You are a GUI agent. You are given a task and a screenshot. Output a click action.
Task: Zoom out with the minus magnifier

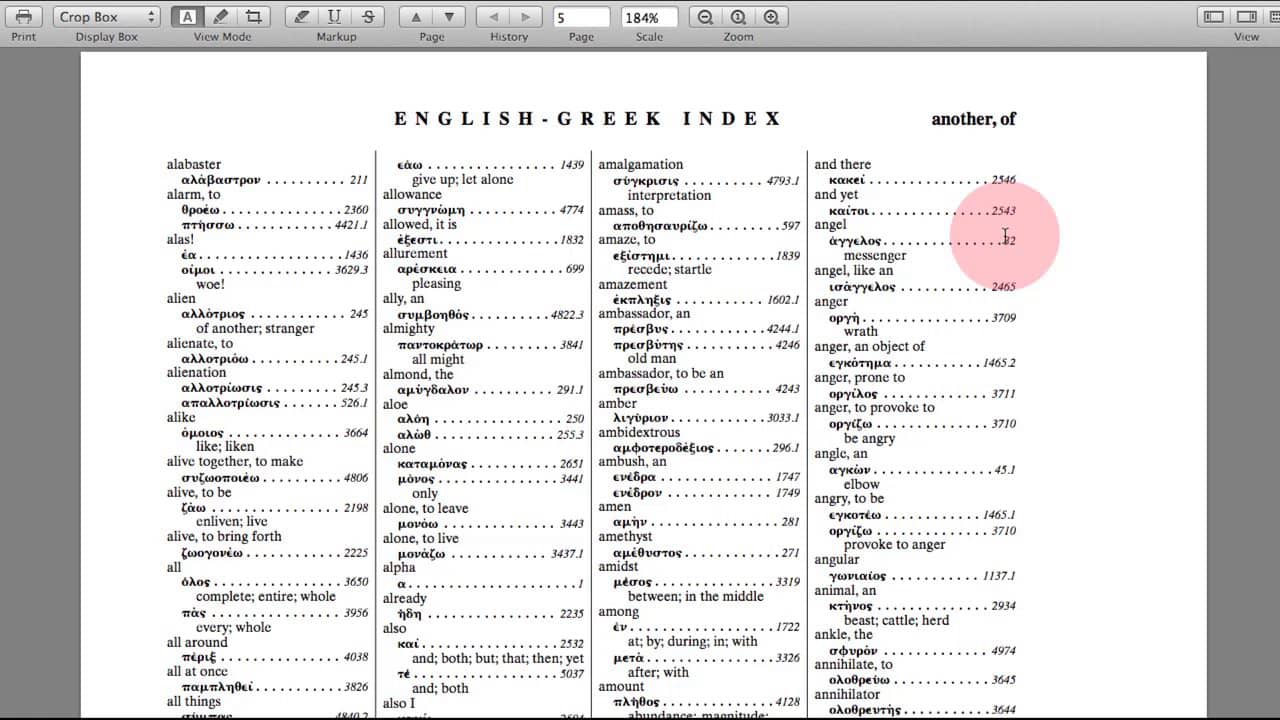(x=706, y=17)
